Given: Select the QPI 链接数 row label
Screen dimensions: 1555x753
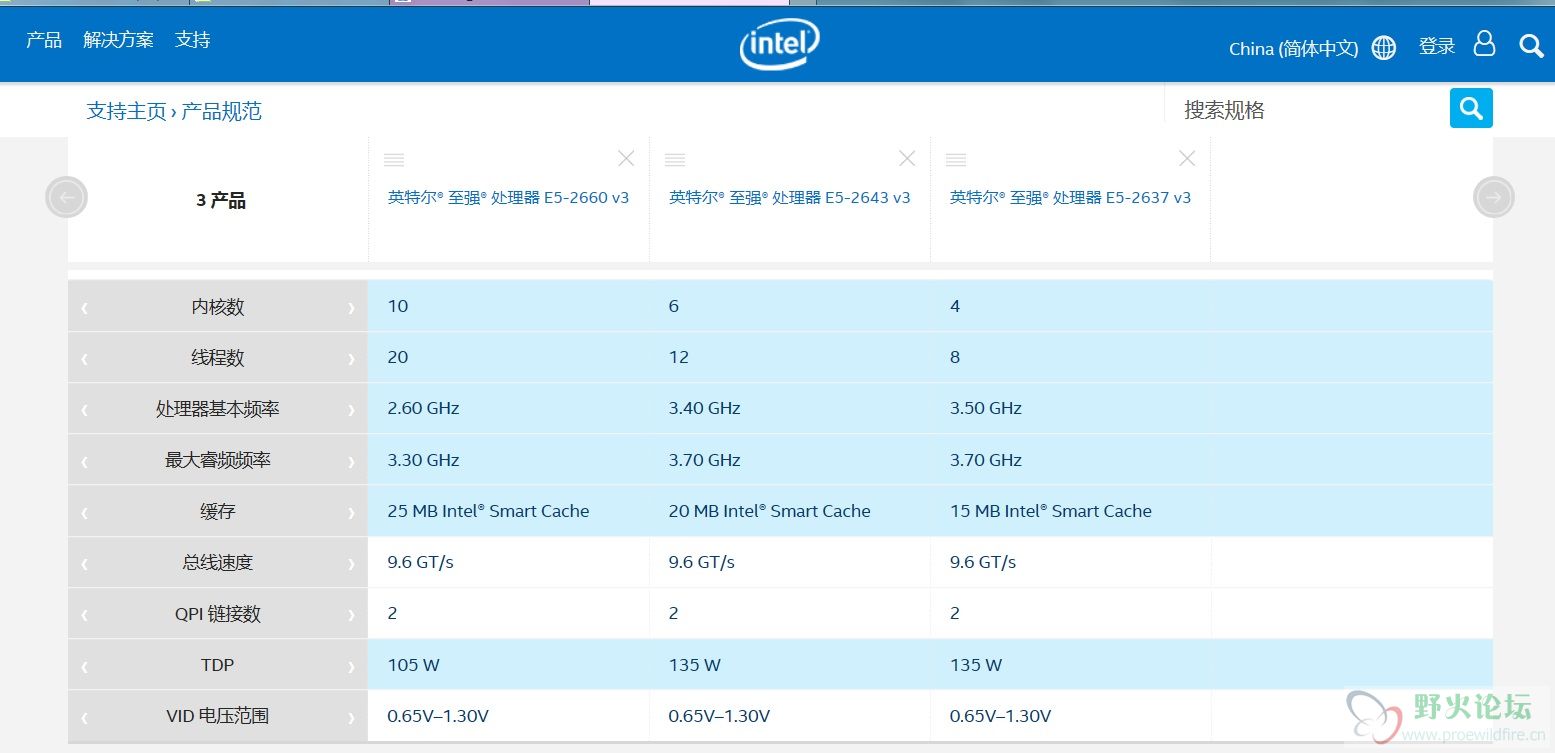Looking at the screenshot, I should (218, 615).
